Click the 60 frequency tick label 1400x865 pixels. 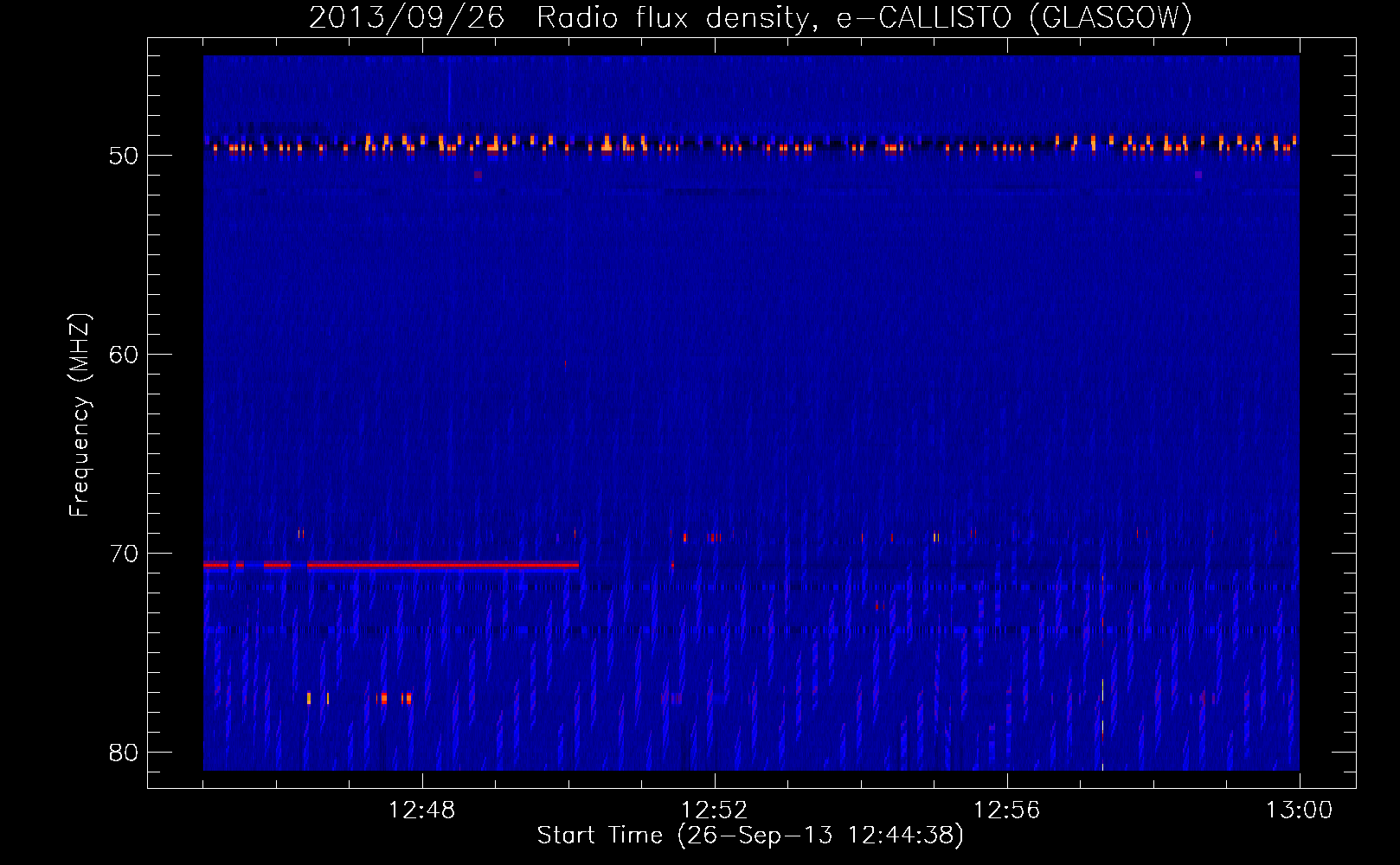coord(124,355)
